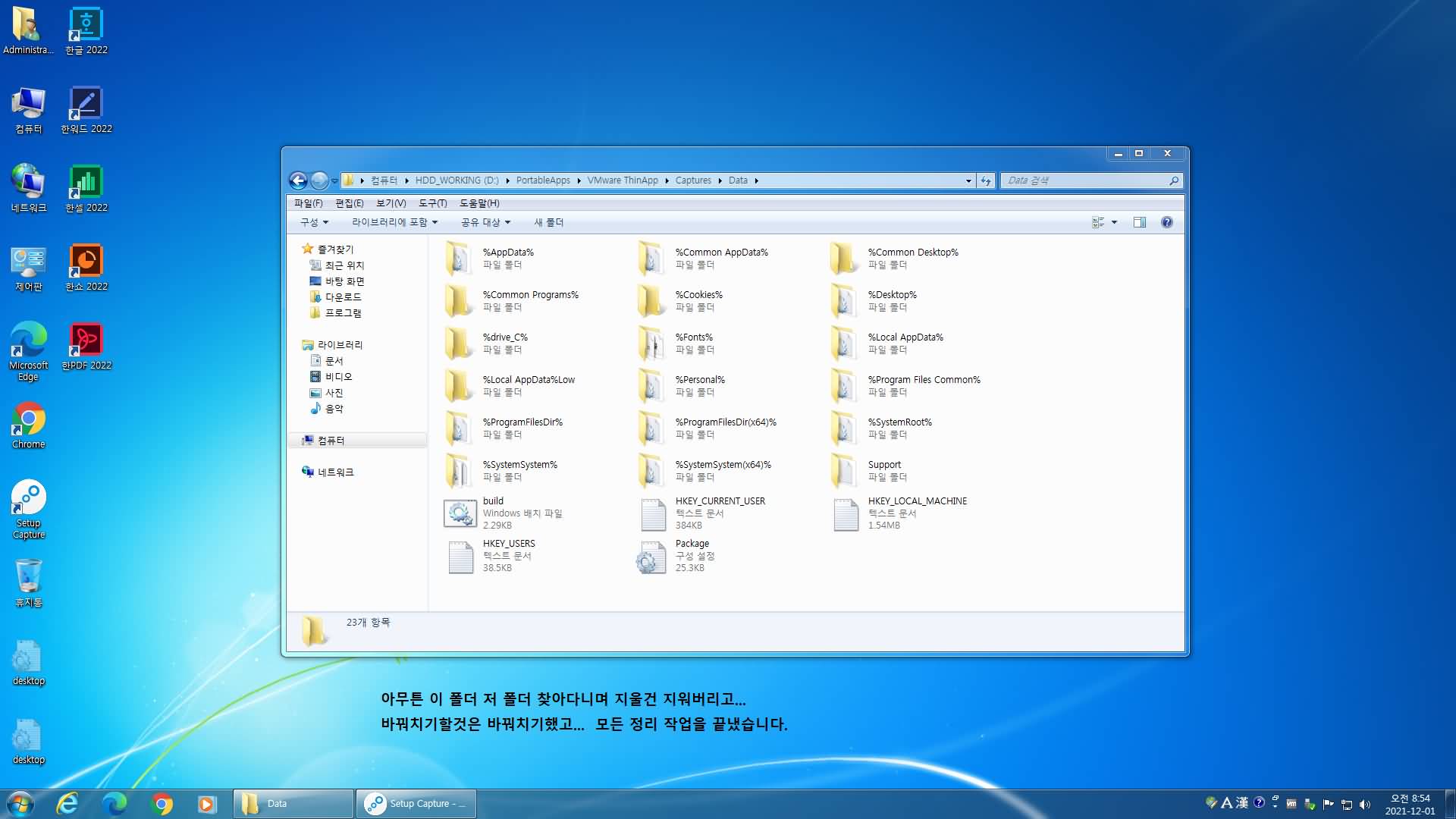This screenshot has height=819, width=1456.
Task: Expand the arrow after Captures in path
Action: tap(720, 180)
